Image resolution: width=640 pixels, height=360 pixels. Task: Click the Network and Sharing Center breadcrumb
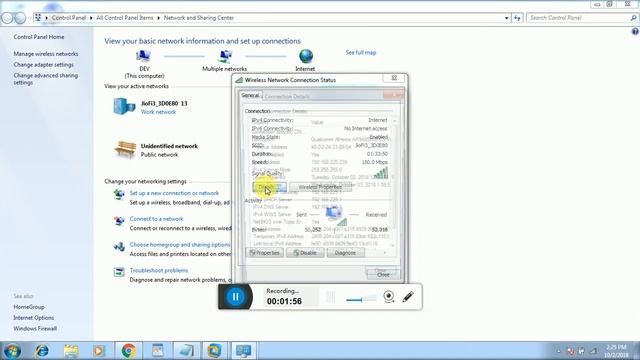point(199,18)
